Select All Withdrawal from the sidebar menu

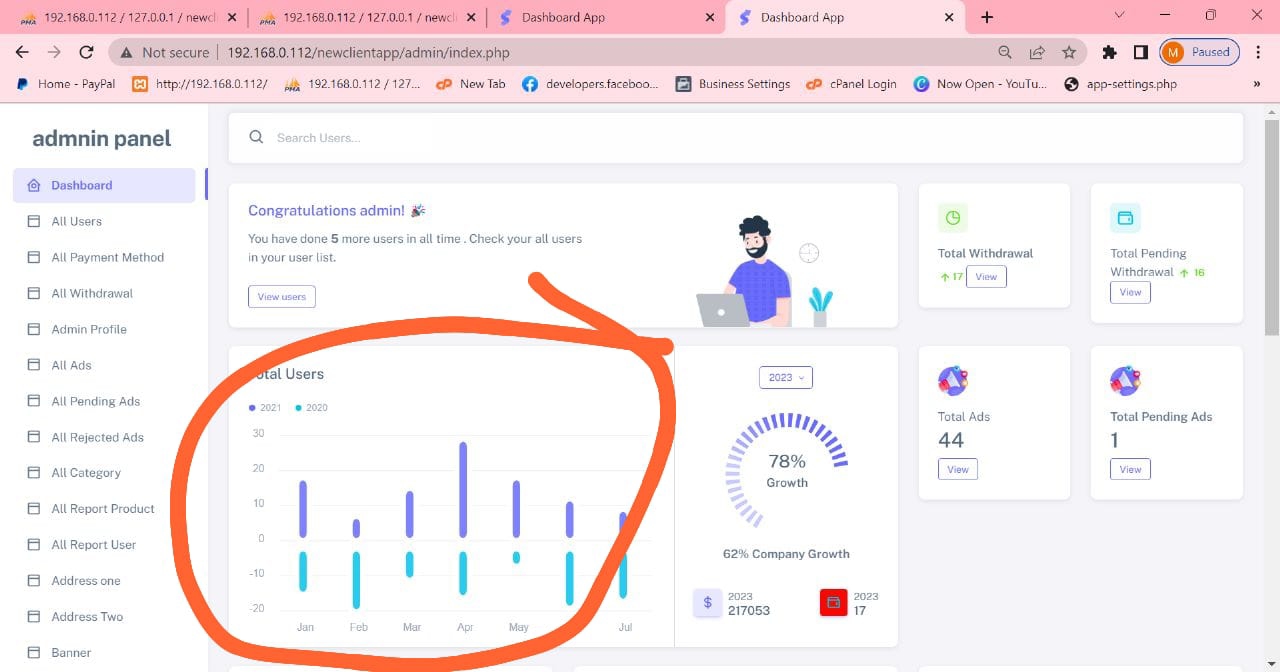[x=92, y=293]
